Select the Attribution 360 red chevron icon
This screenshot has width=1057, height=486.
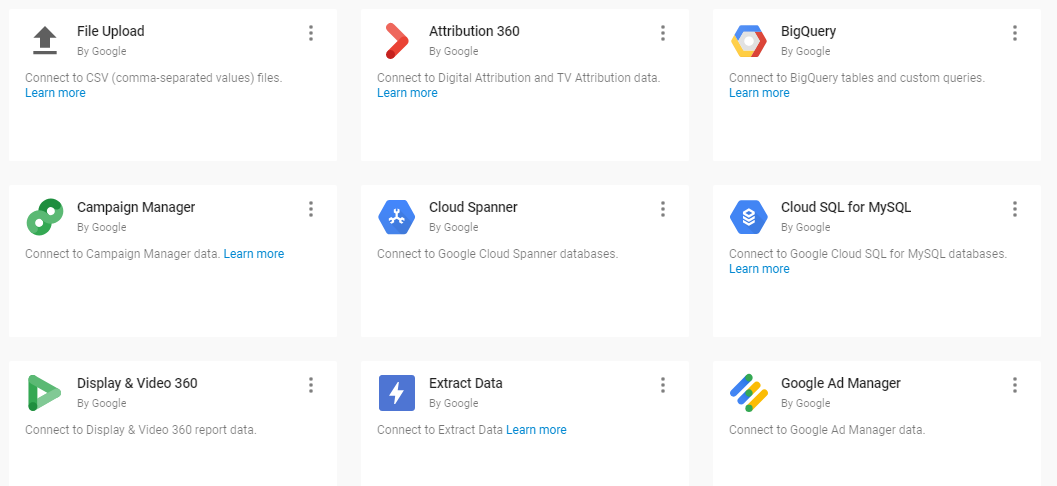396,40
